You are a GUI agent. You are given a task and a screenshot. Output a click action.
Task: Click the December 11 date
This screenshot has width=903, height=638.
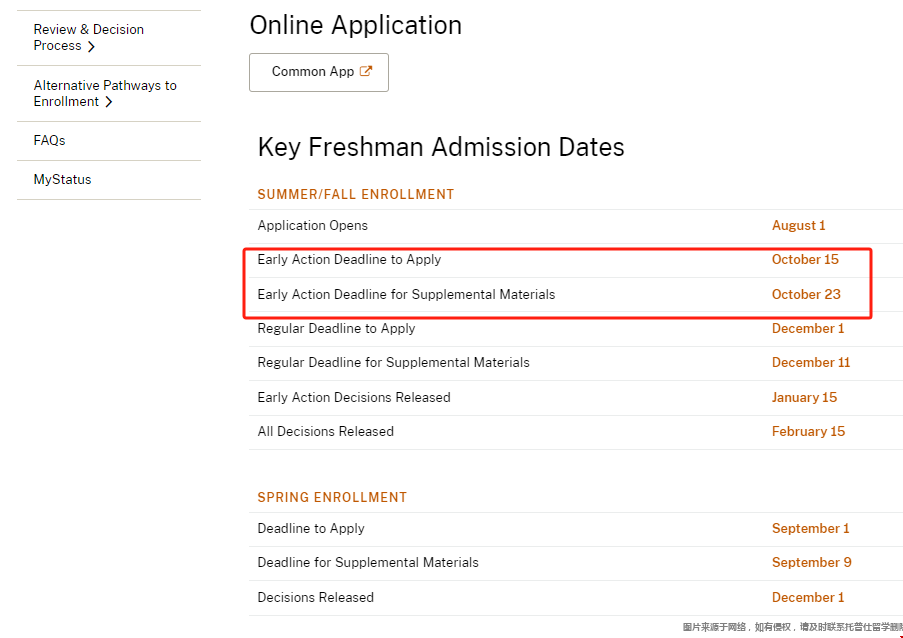[811, 363]
